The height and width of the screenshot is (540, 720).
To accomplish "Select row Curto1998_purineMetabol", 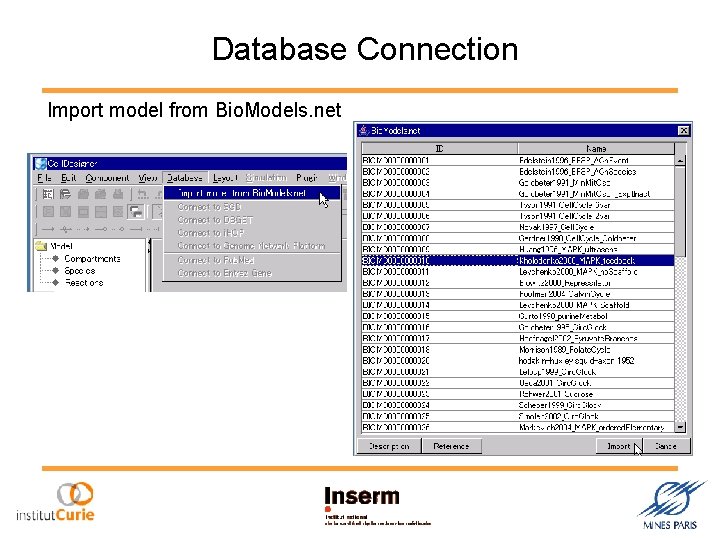I will click(518, 316).
